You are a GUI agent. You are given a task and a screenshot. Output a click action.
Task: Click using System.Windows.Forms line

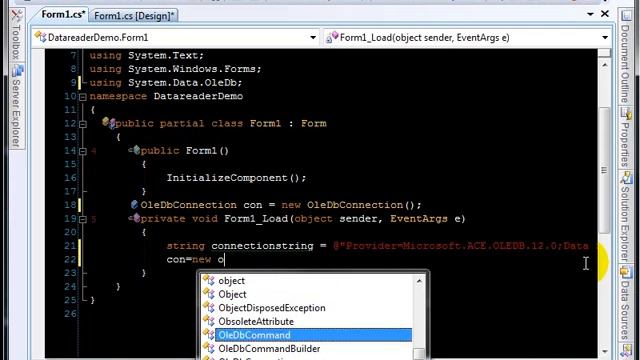(176, 69)
